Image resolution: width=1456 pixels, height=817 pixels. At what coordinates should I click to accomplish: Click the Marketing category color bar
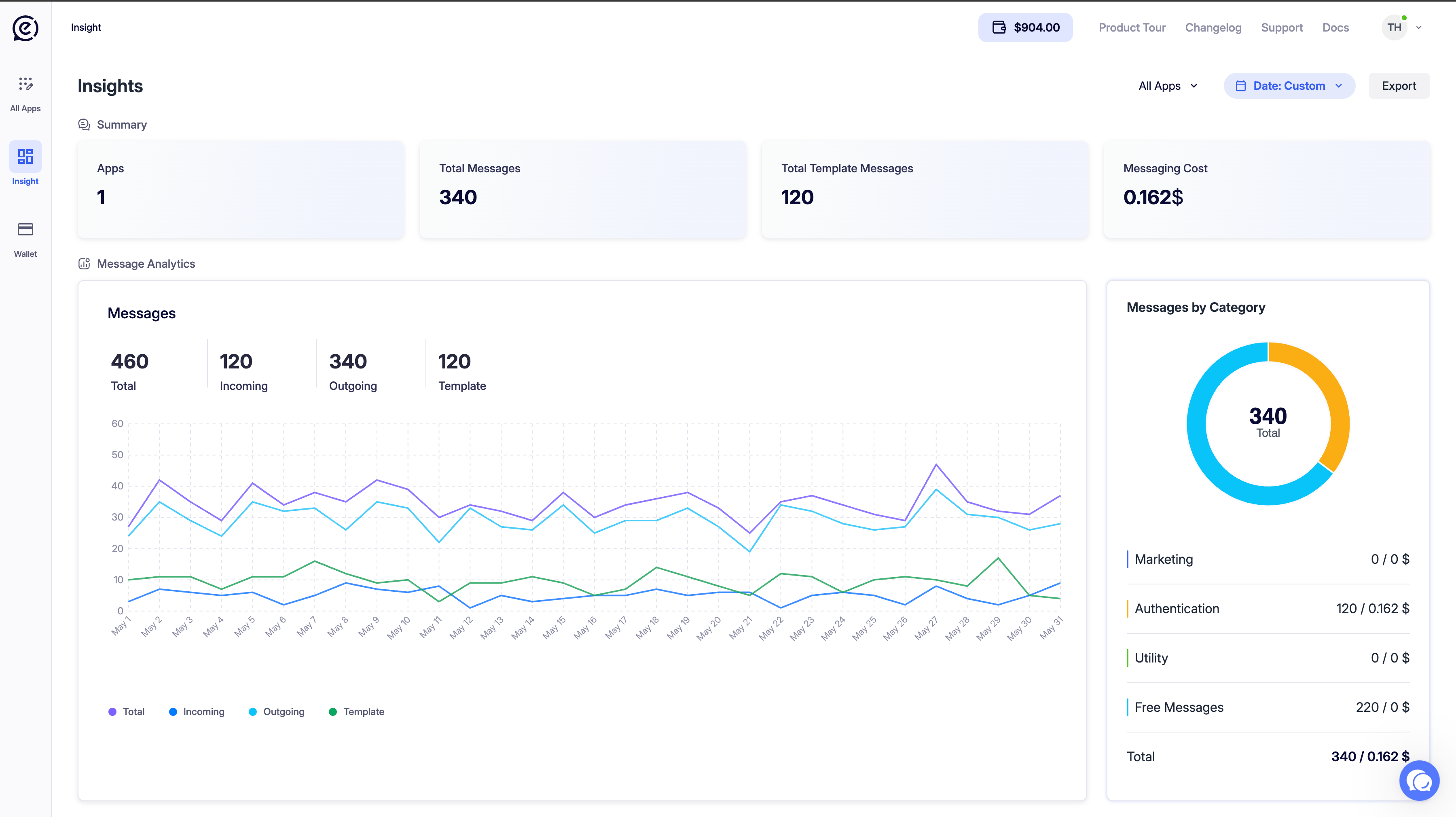click(x=1128, y=559)
